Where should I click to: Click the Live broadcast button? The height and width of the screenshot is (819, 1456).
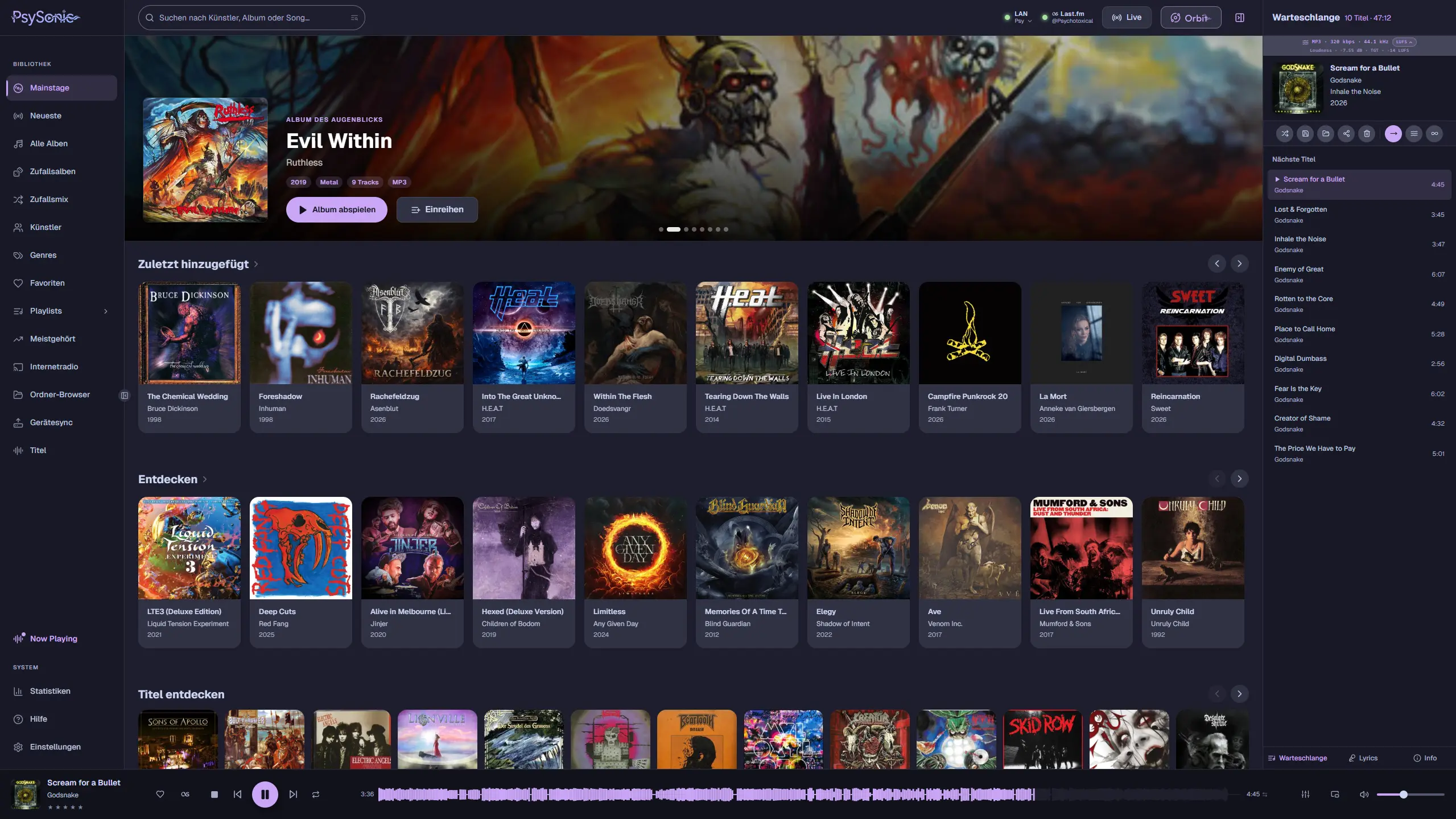pos(1127,18)
